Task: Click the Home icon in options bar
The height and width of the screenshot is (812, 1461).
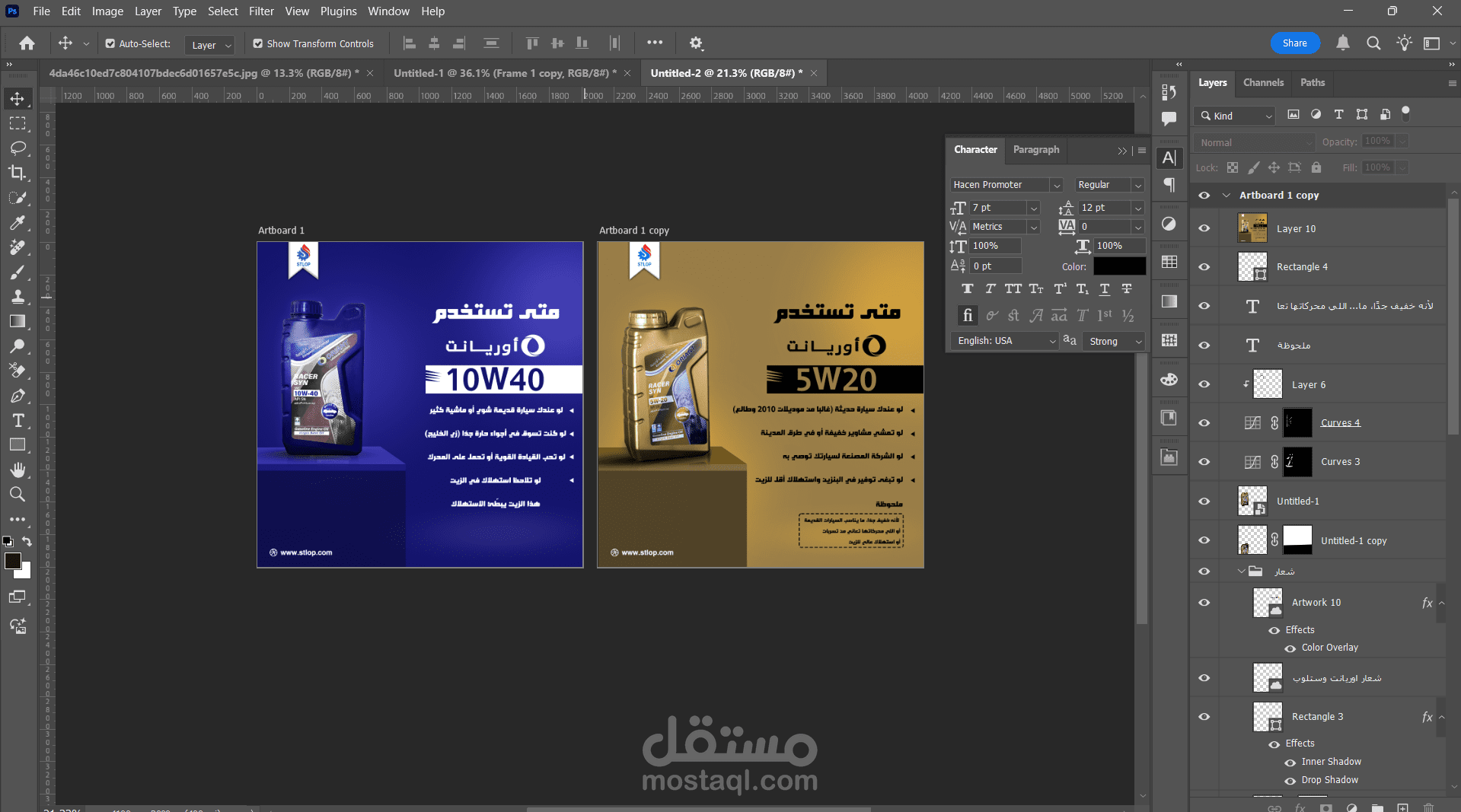Action: 27,43
